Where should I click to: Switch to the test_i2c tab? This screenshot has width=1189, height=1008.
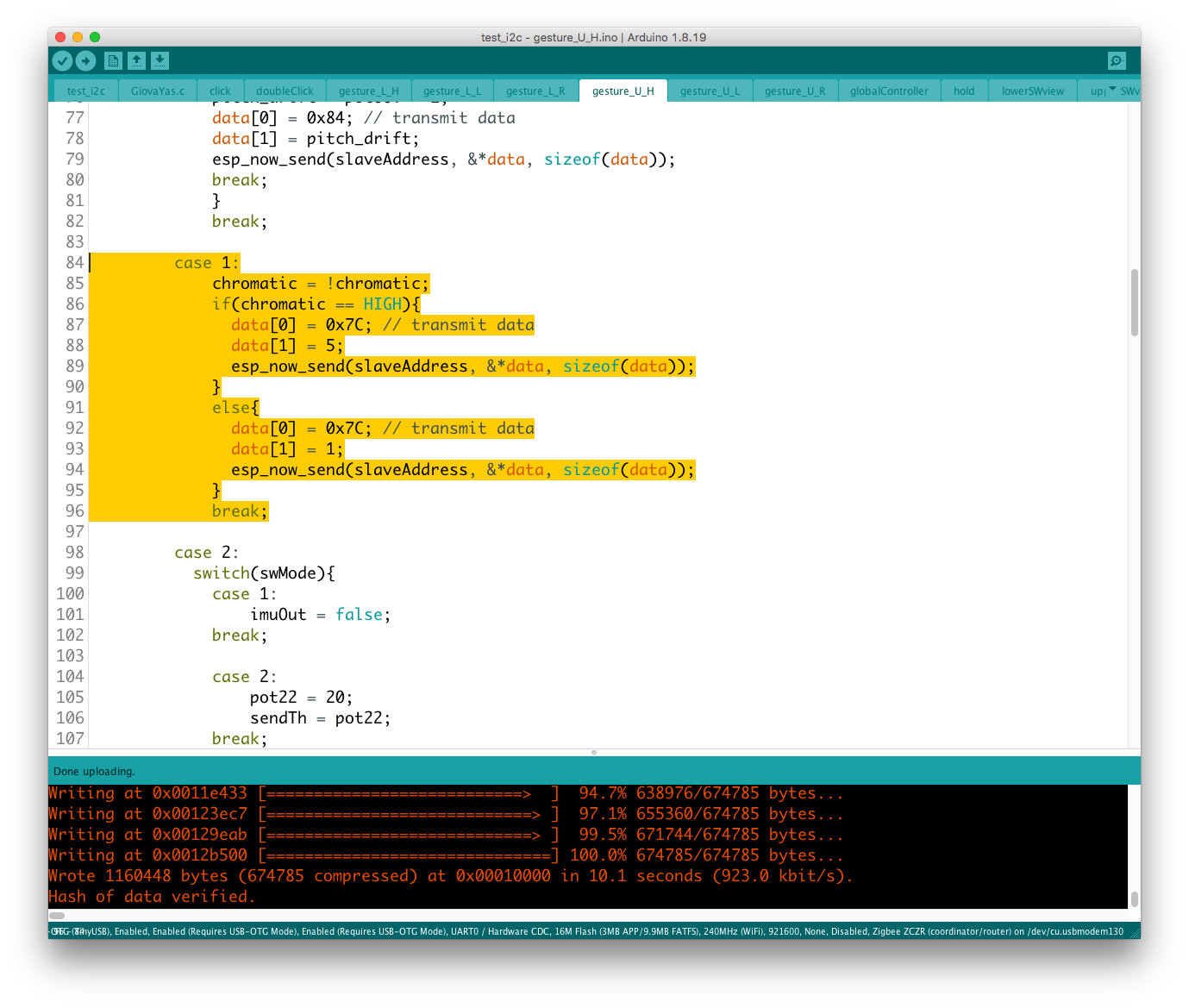click(x=86, y=91)
